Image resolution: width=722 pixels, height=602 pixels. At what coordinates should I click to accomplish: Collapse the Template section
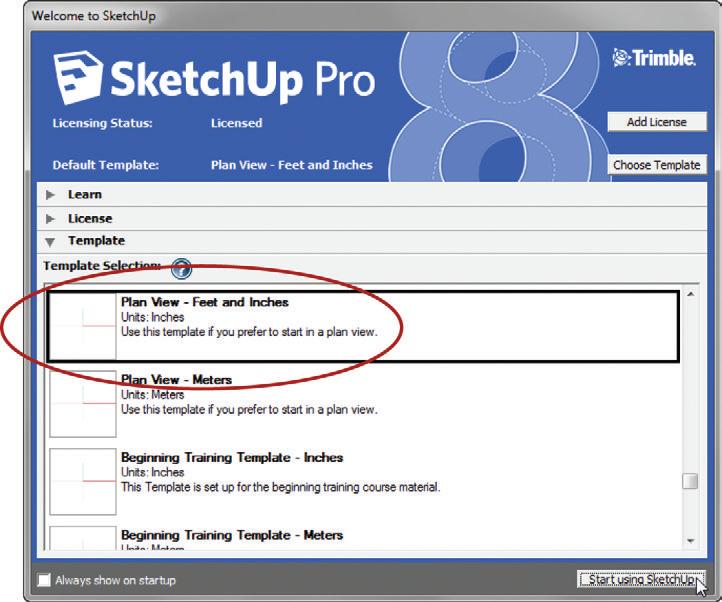click(x=372, y=241)
